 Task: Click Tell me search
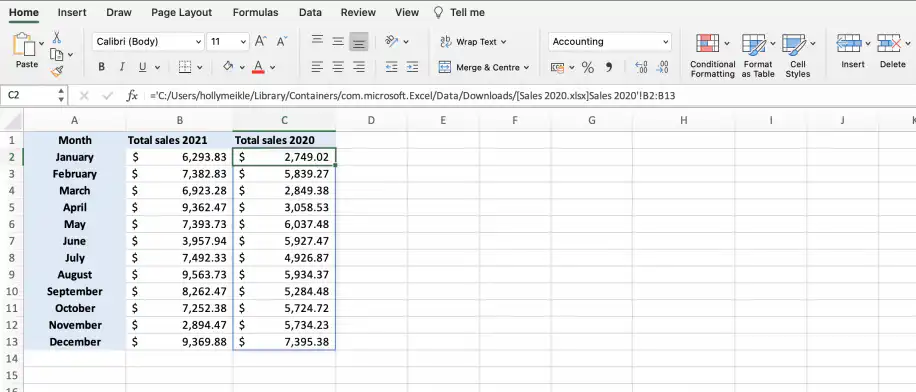(x=459, y=12)
